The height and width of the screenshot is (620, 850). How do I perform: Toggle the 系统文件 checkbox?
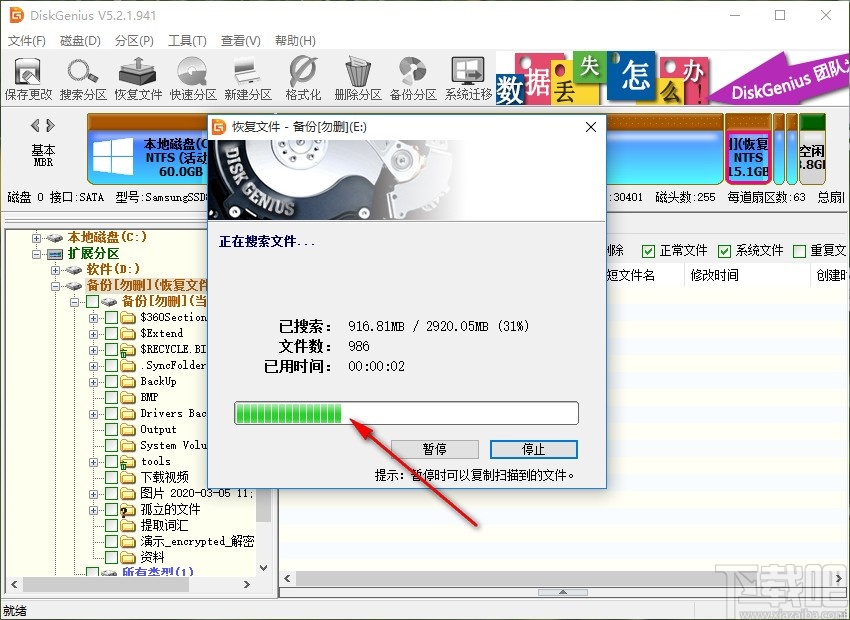pos(724,251)
